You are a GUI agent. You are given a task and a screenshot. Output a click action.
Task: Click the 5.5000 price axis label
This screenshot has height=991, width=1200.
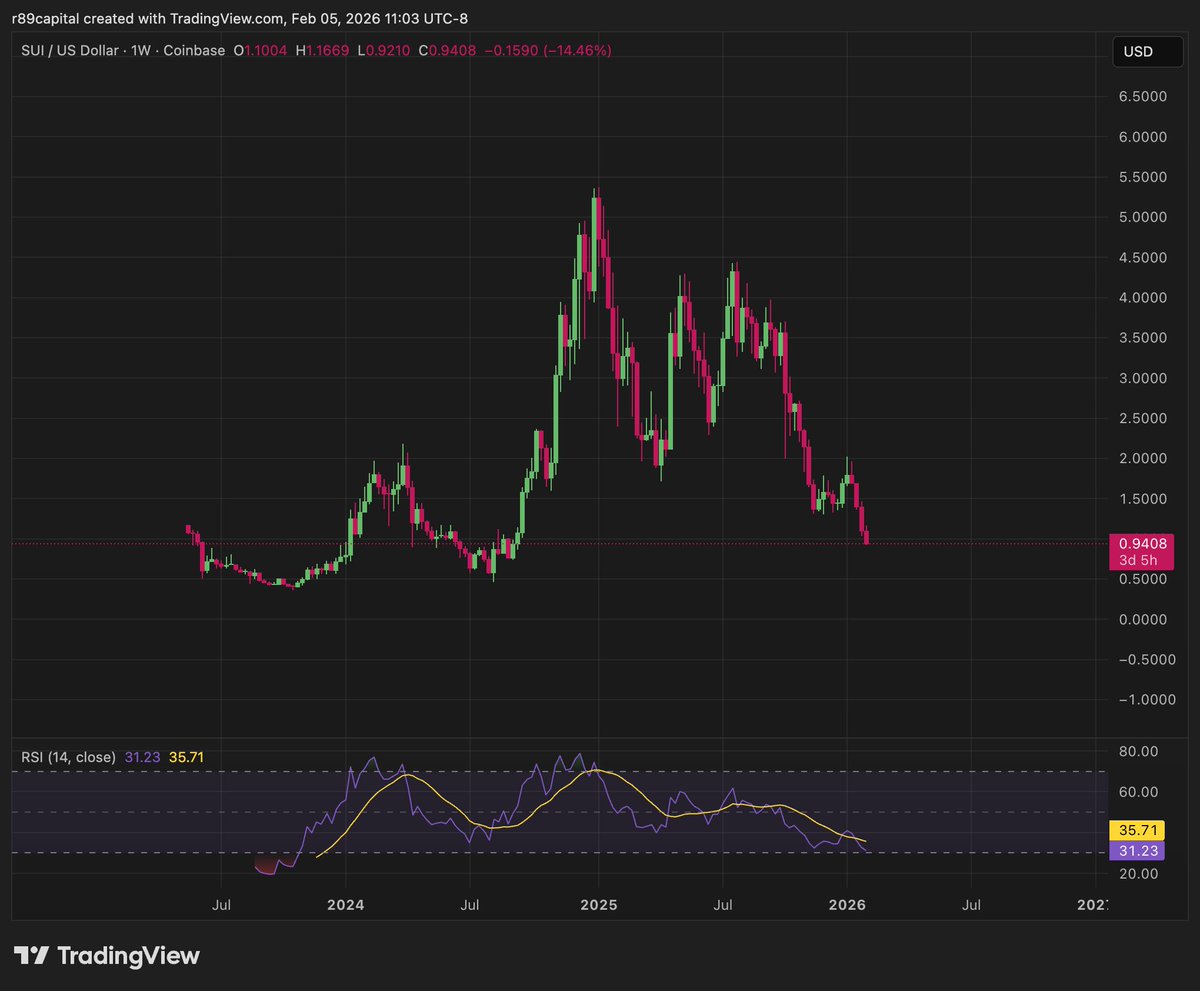pos(1145,177)
